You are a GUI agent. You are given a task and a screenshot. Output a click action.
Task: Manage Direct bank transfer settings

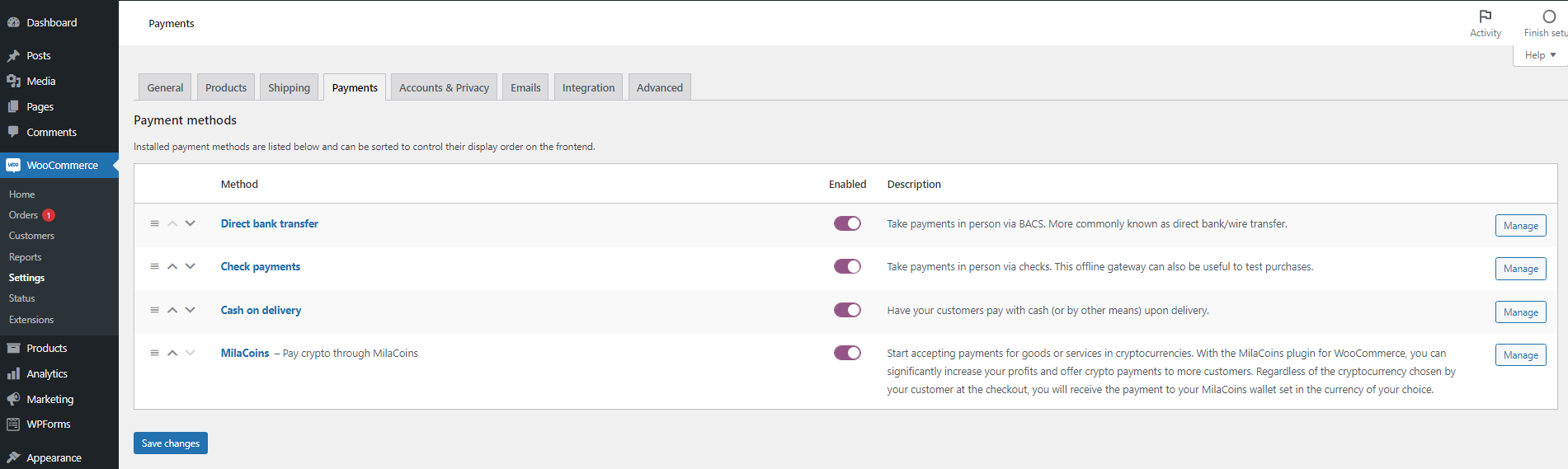point(1520,225)
